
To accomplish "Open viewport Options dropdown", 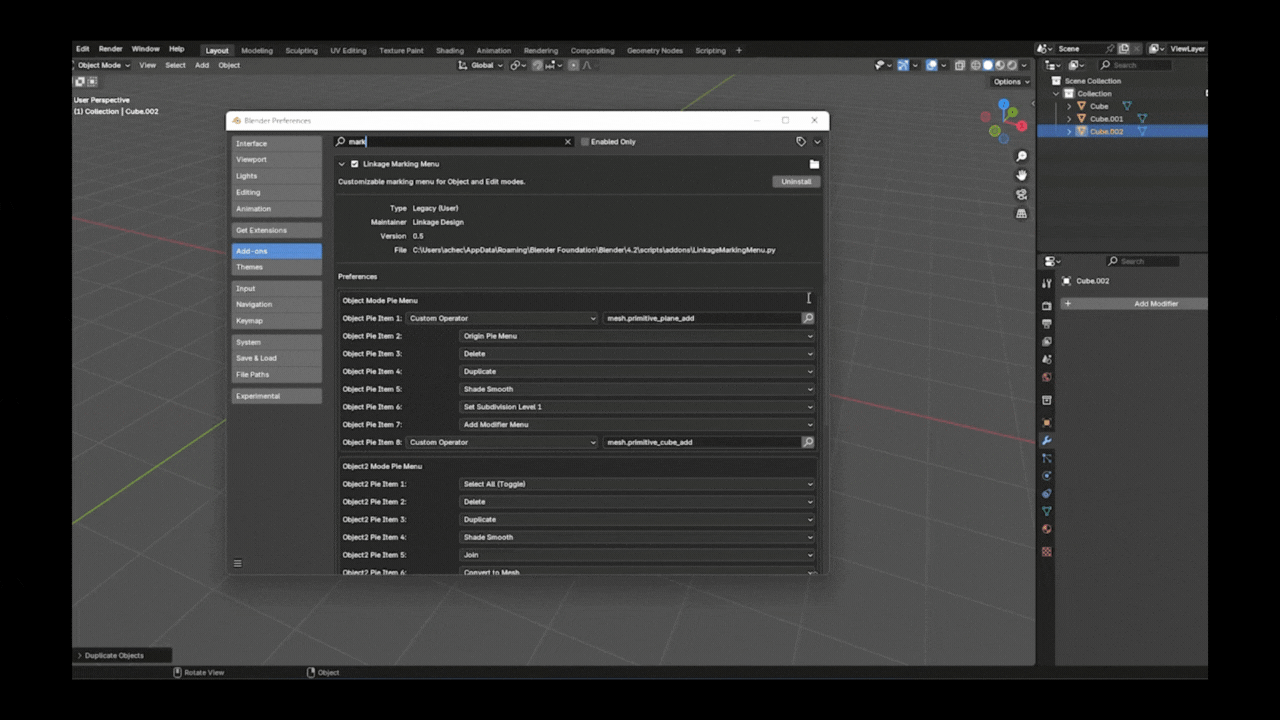I will click(x=1010, y=82).
